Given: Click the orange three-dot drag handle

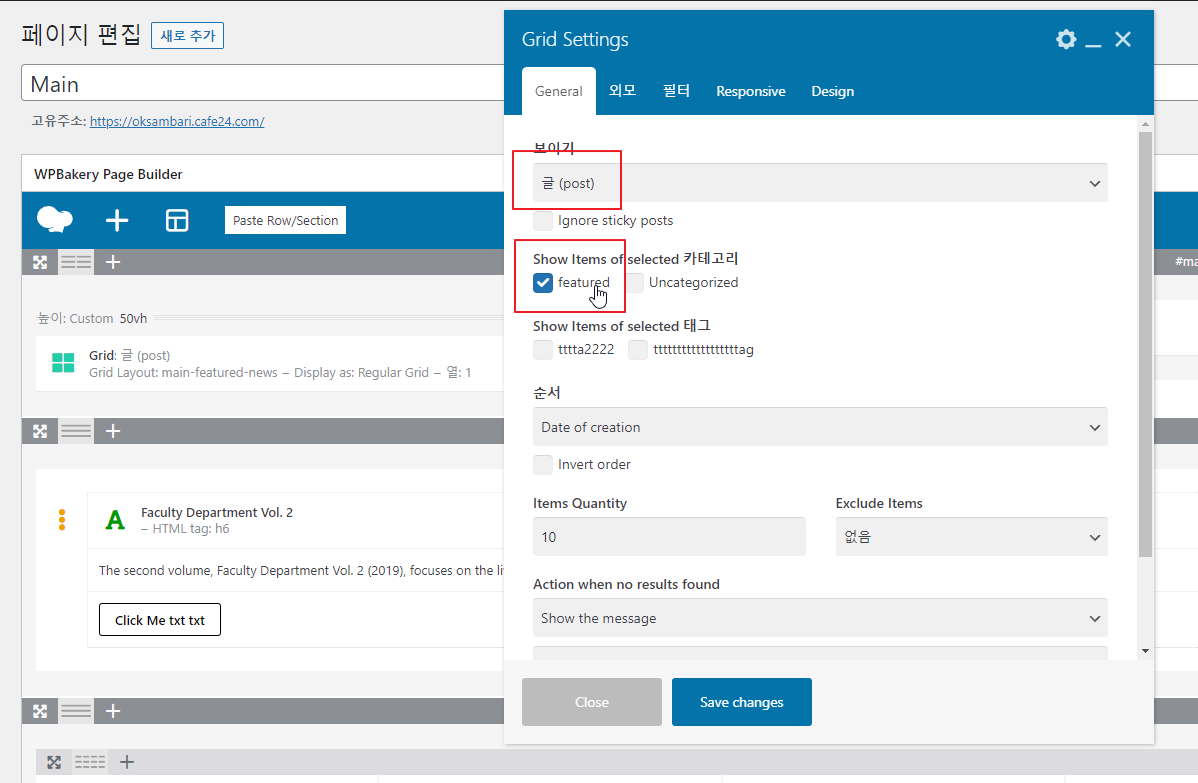Looking at the screenshot, I should 62,519.
